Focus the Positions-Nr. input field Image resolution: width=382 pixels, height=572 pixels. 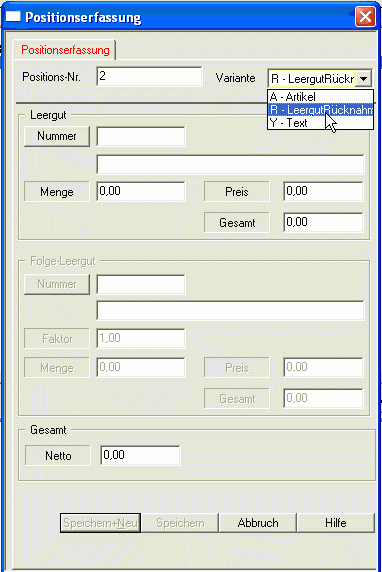(x=149, y=76)
